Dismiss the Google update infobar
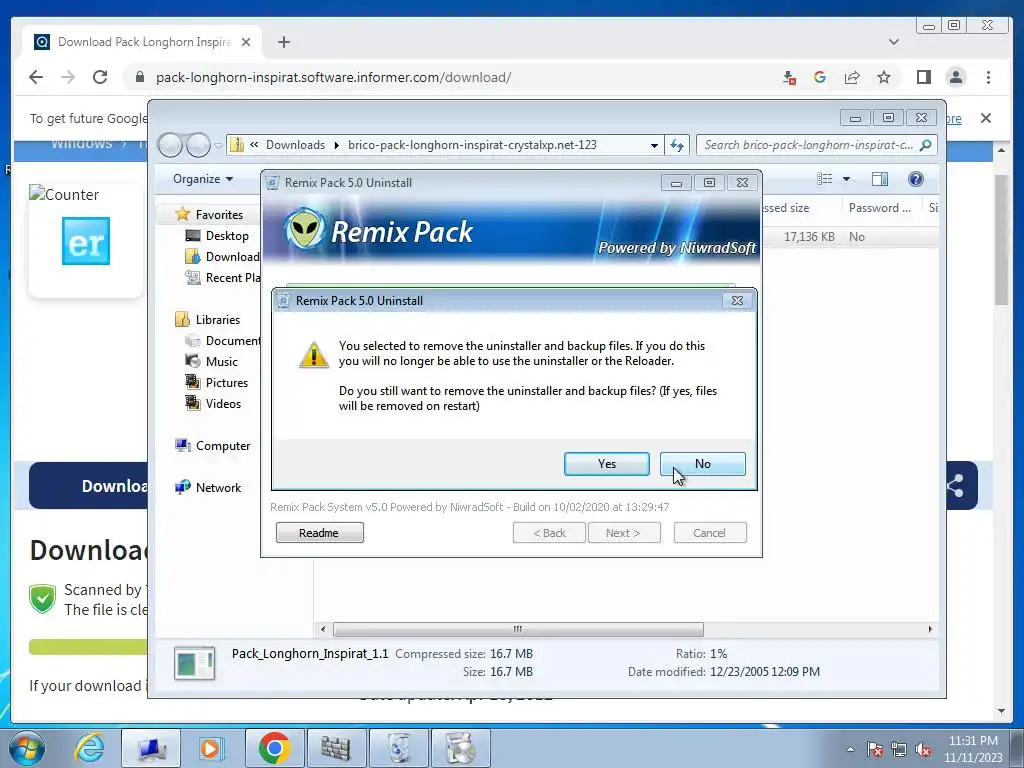1024x768 pixels. click(985, 118)
